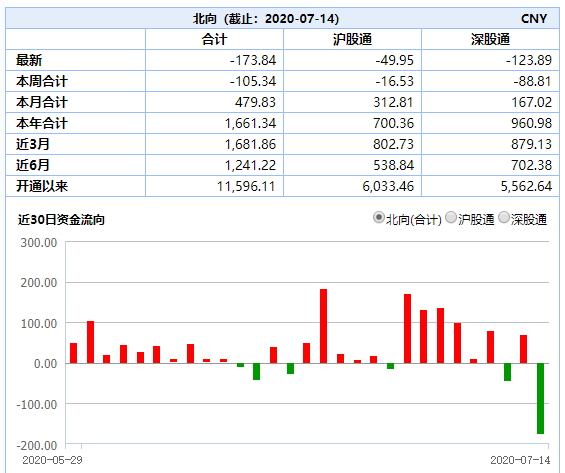Click the 本月合计 row label
Image resolution: width=565 pixels, height=473 pixels.
tap(41, 102)
